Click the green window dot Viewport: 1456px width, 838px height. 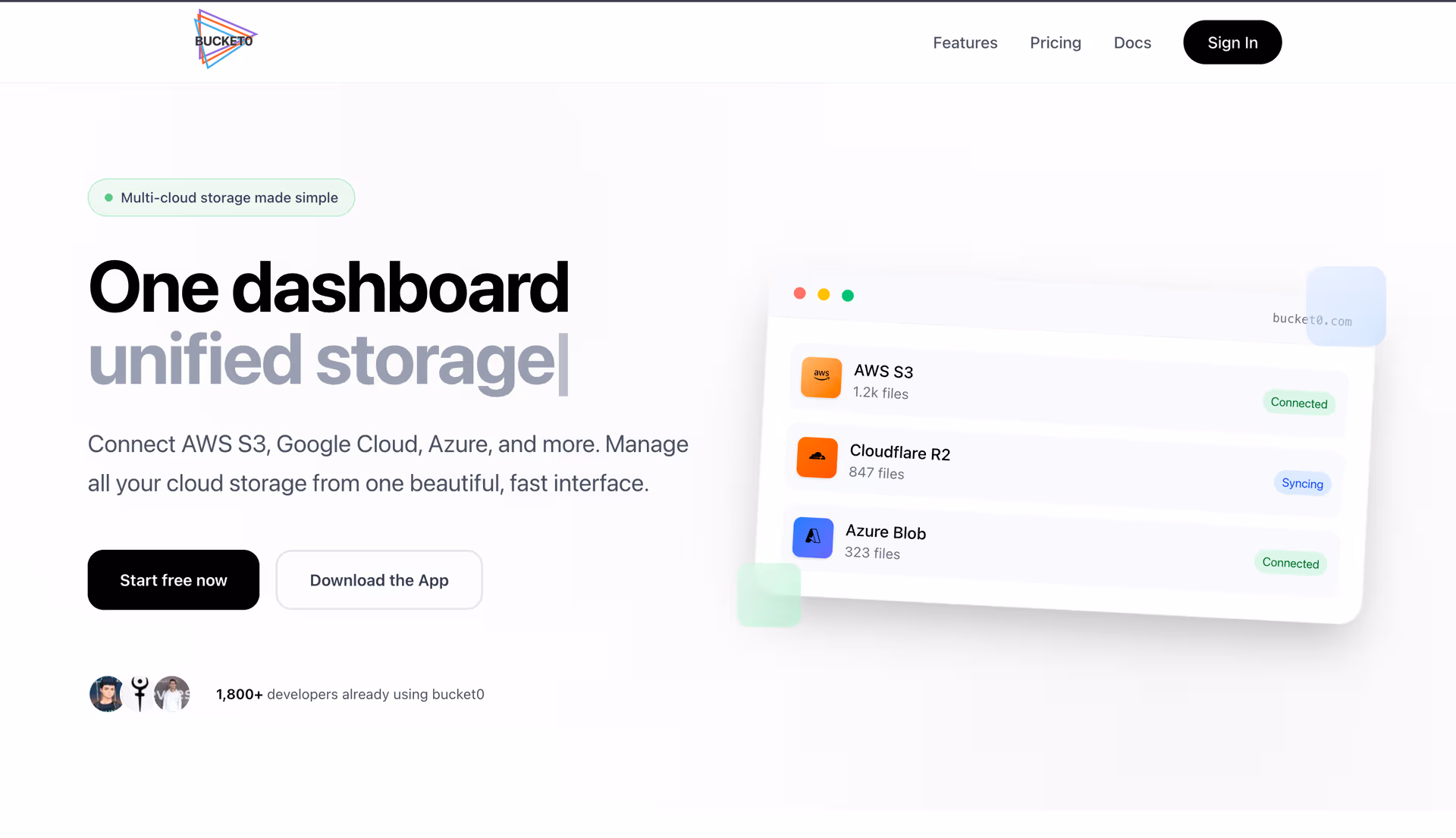[848, 295]
